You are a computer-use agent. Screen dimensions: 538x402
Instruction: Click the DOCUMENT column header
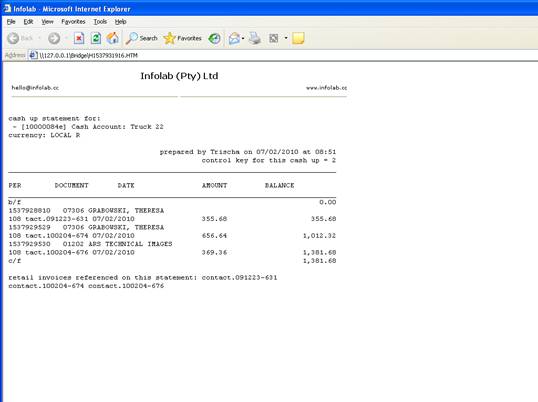point(71,186)
